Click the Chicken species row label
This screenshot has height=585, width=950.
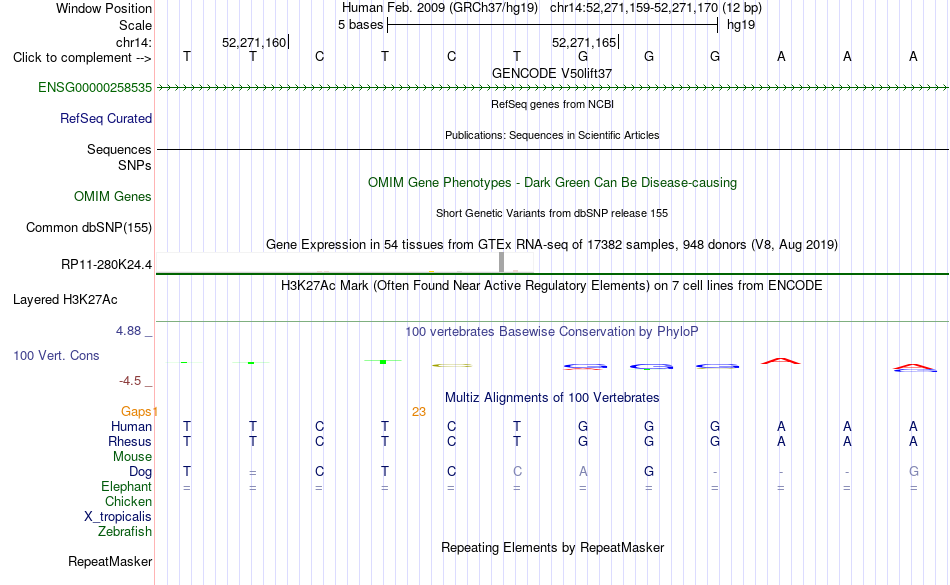[x=128, y=502]
